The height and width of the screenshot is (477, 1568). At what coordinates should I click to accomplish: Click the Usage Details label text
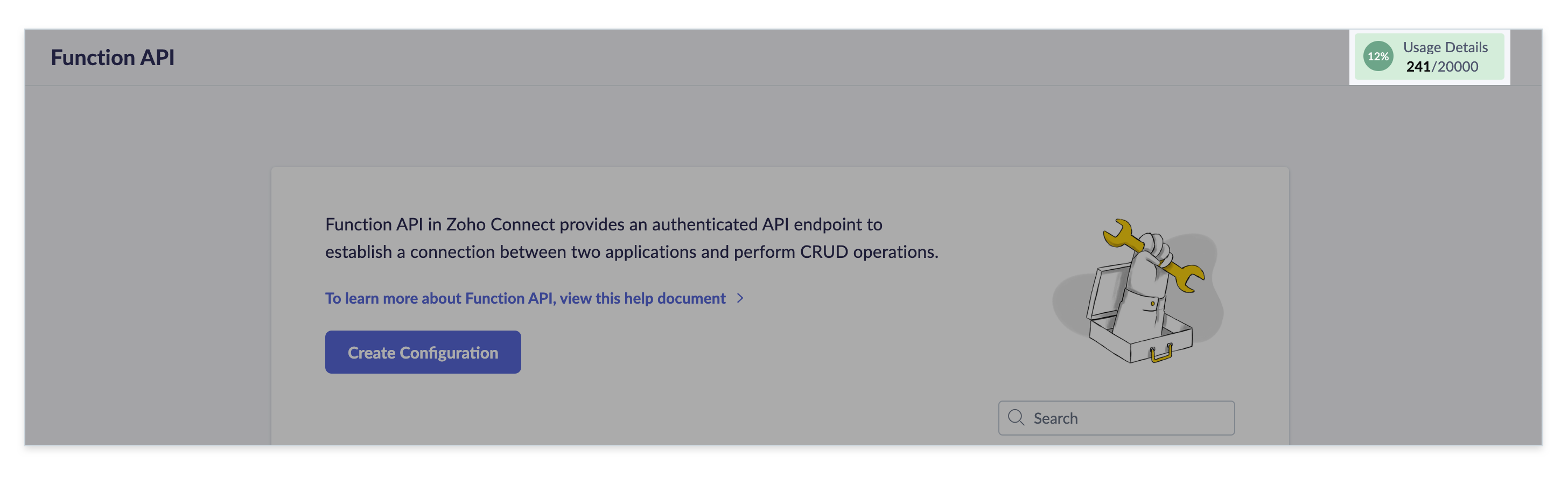pos(1445,47)
